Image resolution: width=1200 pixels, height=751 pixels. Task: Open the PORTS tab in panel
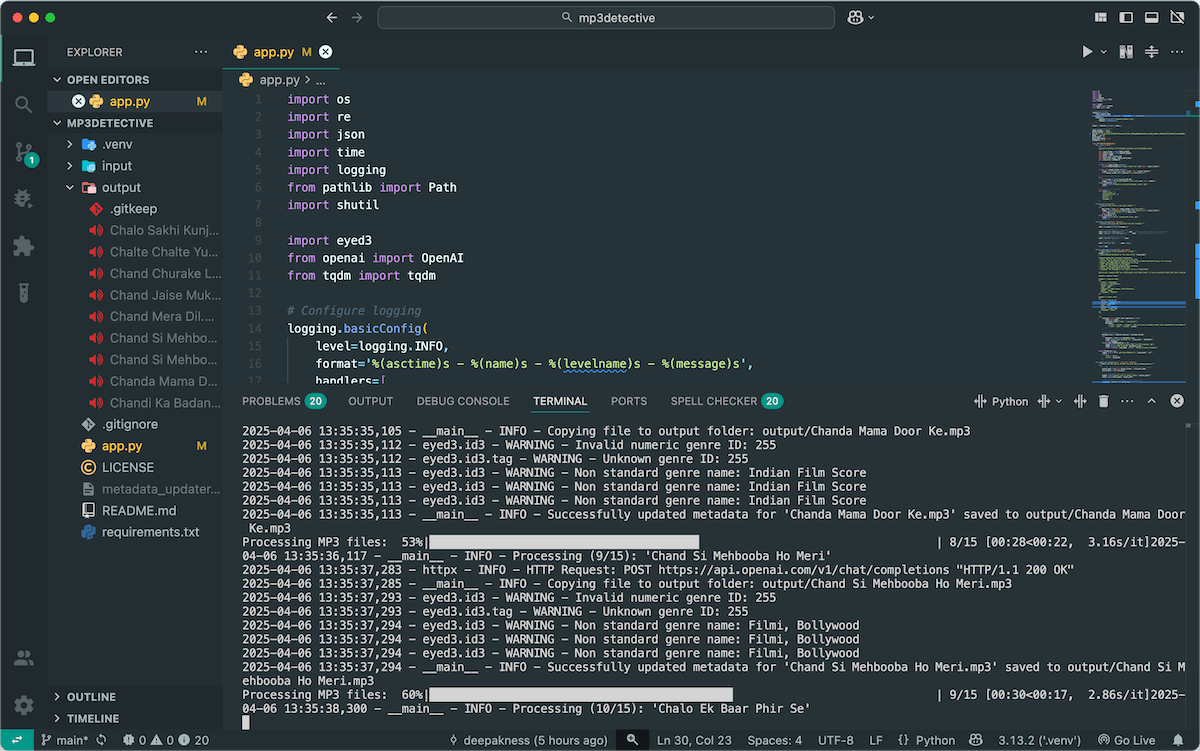point(628,401)
